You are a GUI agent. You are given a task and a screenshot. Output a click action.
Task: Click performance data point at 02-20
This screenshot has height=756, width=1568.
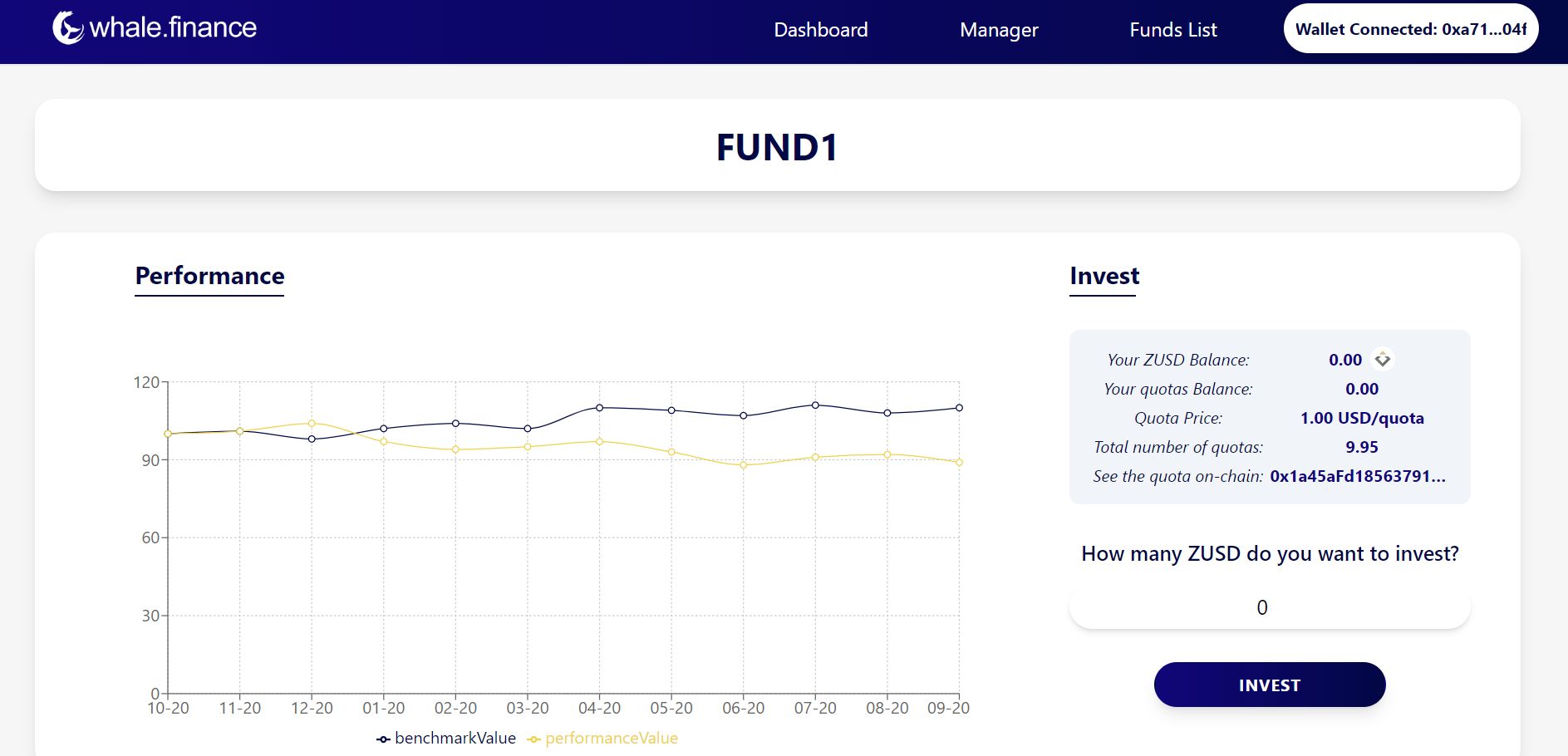click(455, 449)
